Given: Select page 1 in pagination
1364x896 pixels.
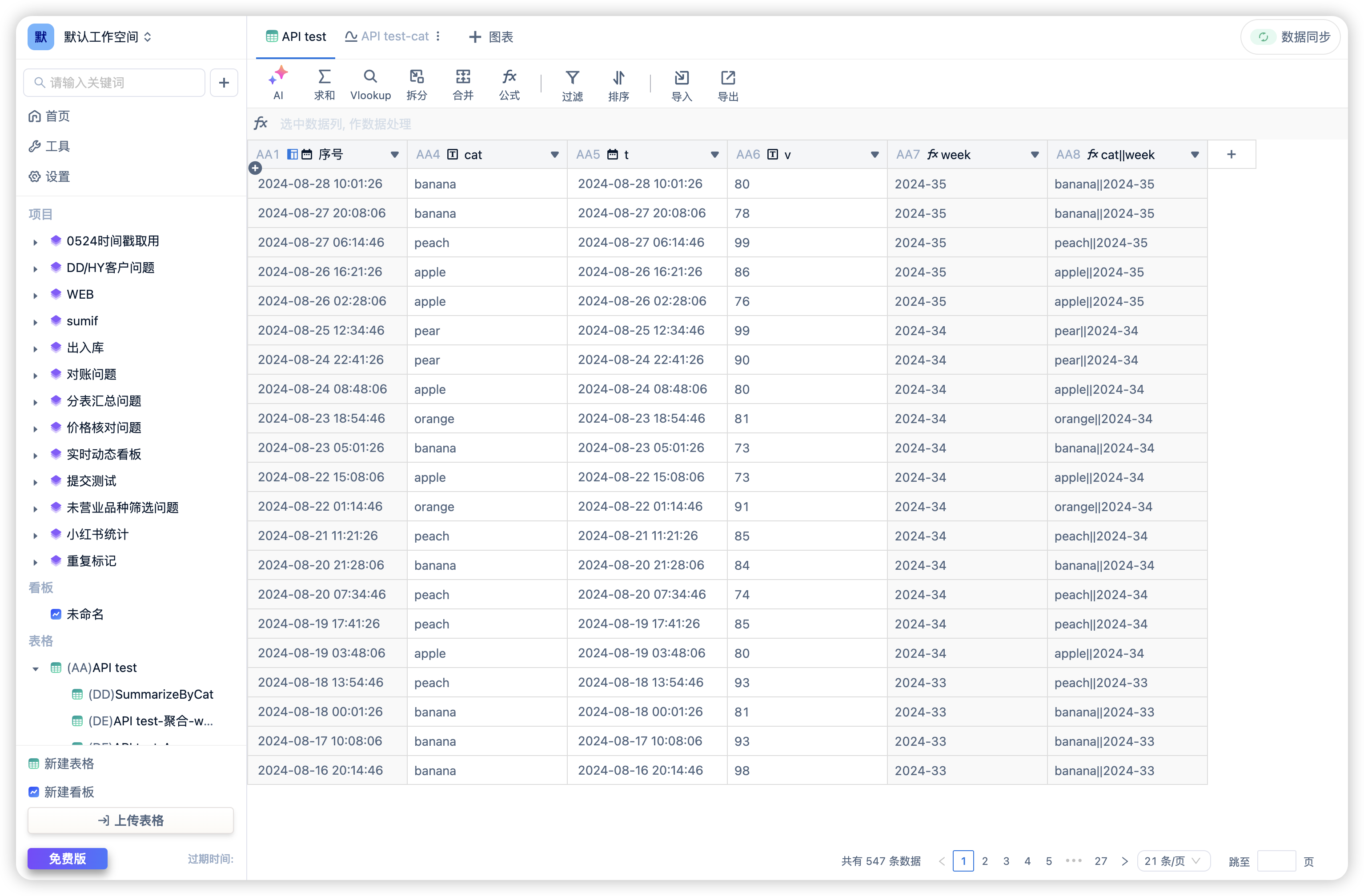Looking at the screenshot, I should (x=963, y=861).
